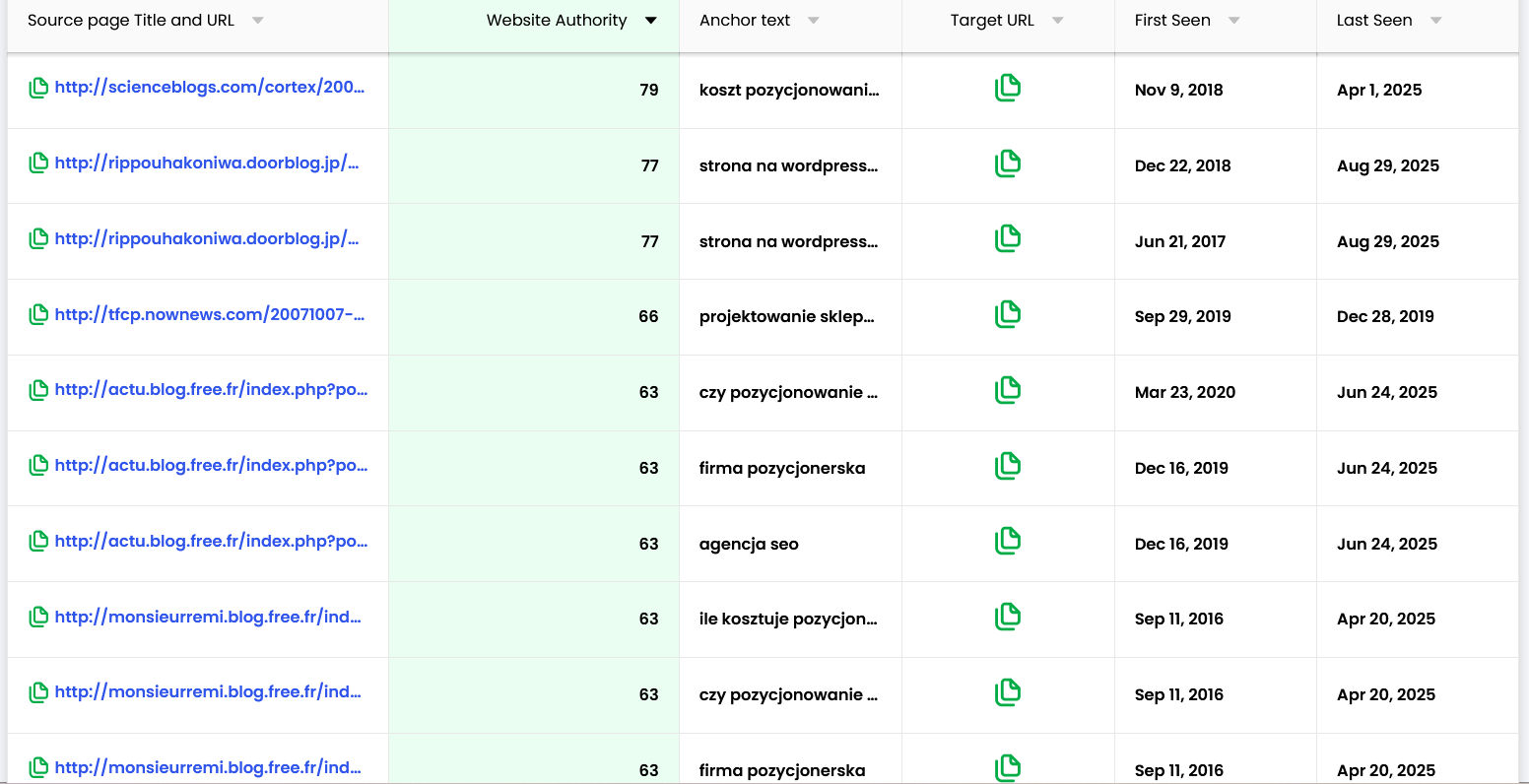This screenshot has height=784, width=1529.
Task: Copy source URL icon in 'agencja seo' row
Action: pos(38,542)
